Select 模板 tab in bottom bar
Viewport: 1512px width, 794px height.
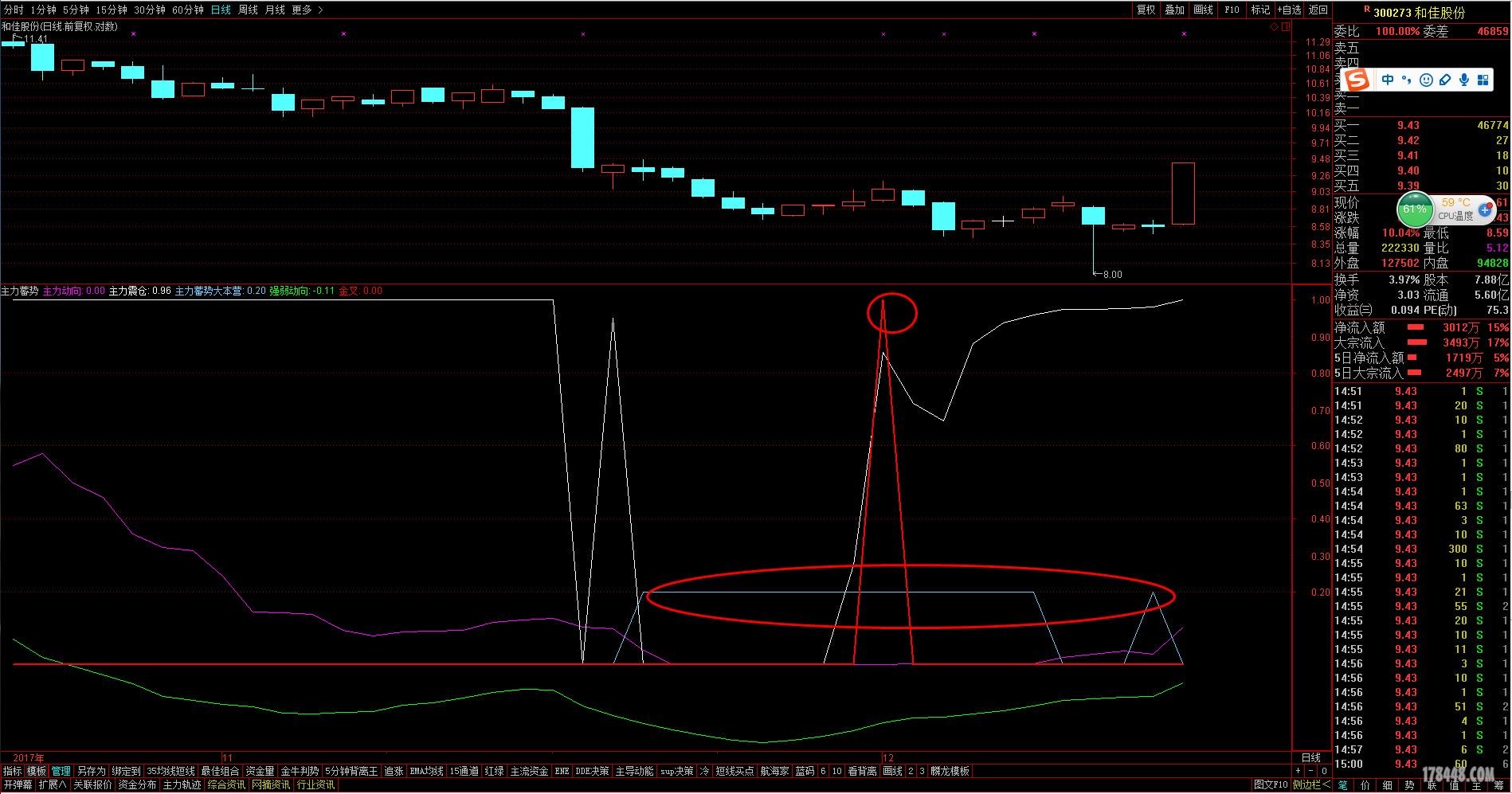tap(37, 771)
